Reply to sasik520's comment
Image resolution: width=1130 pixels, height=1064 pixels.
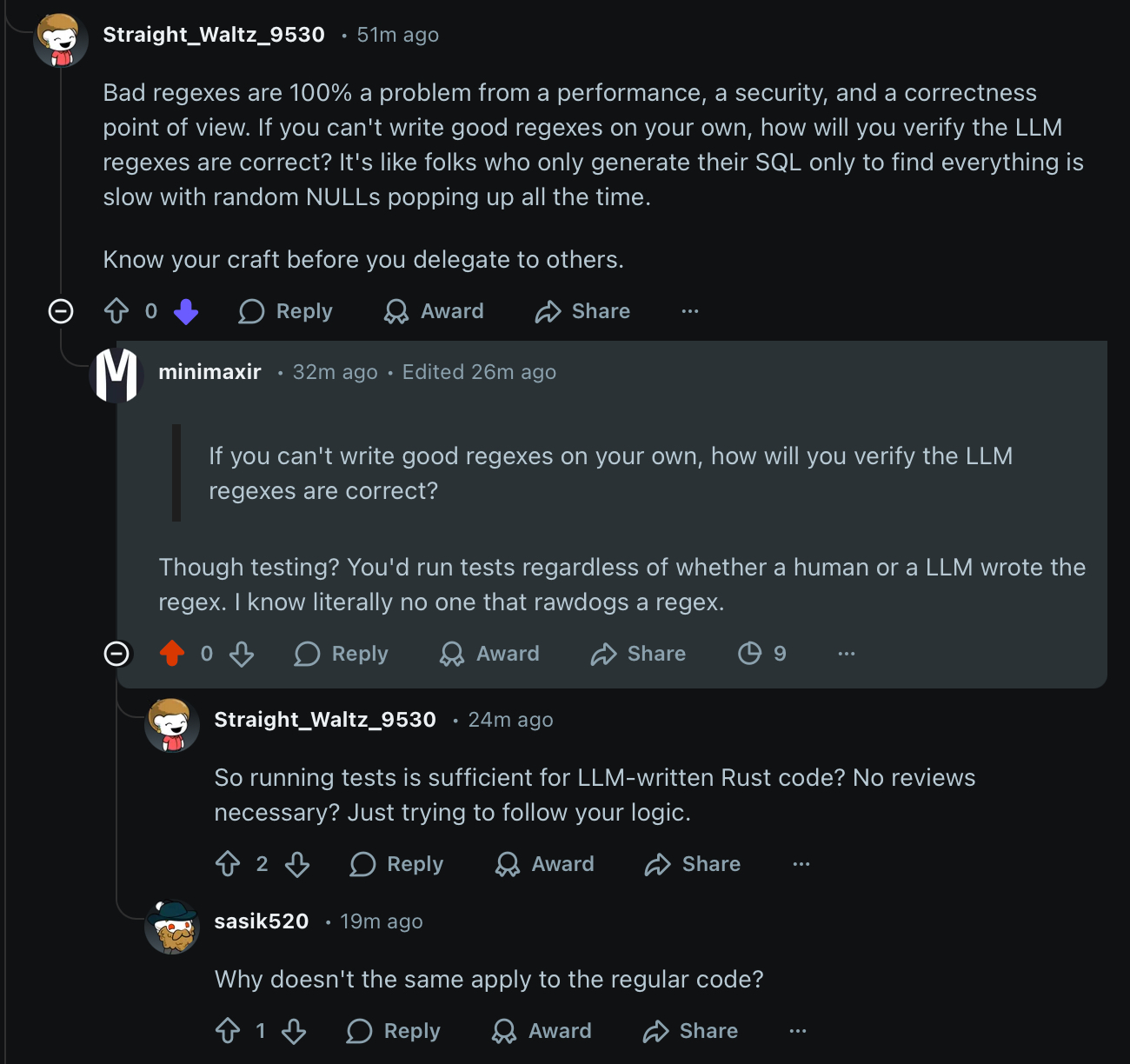coord(394,1031)
